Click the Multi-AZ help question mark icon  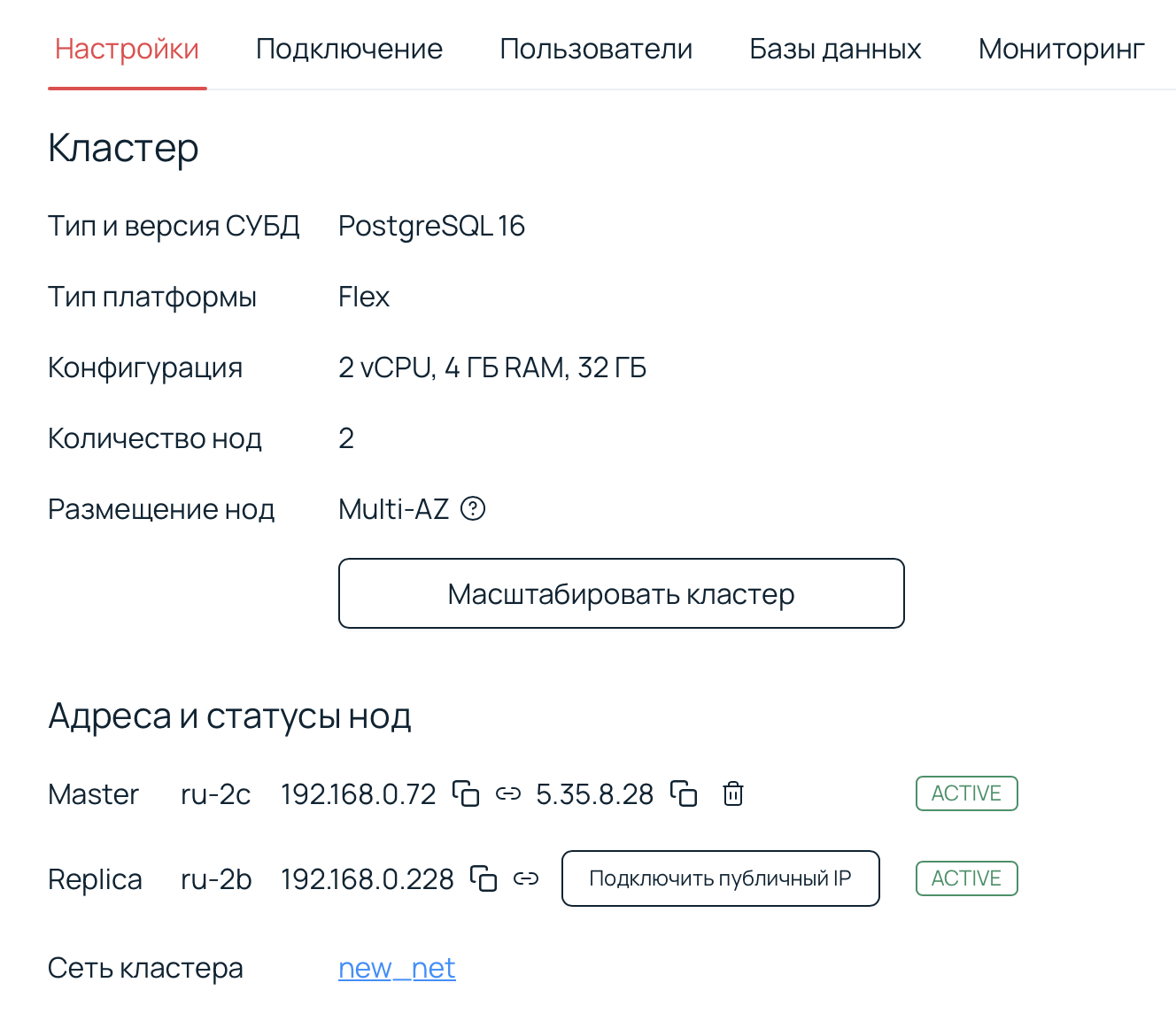474,509
